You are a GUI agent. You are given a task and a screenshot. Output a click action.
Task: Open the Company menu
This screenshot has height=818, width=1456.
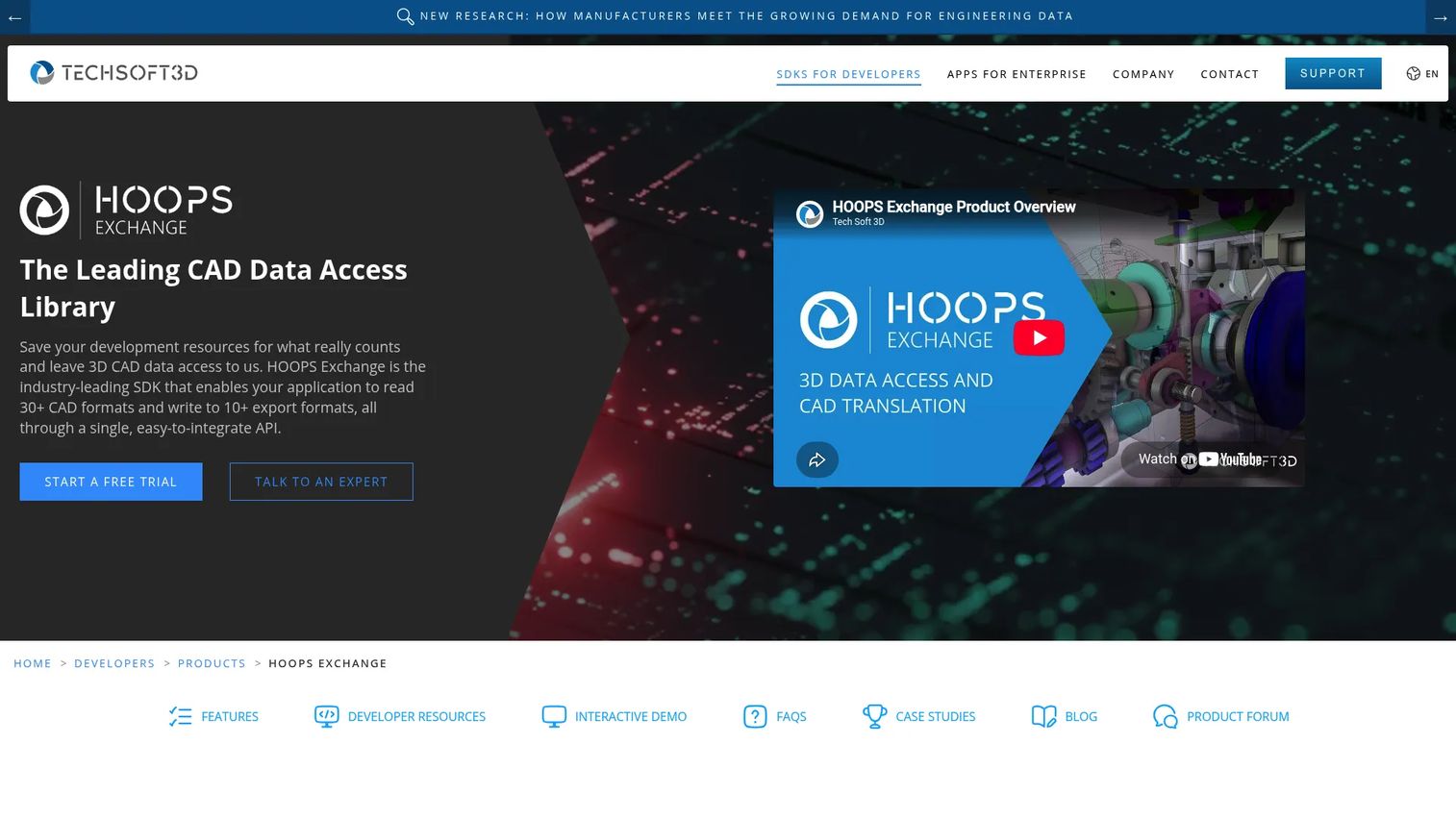(x=1143, y=74)
